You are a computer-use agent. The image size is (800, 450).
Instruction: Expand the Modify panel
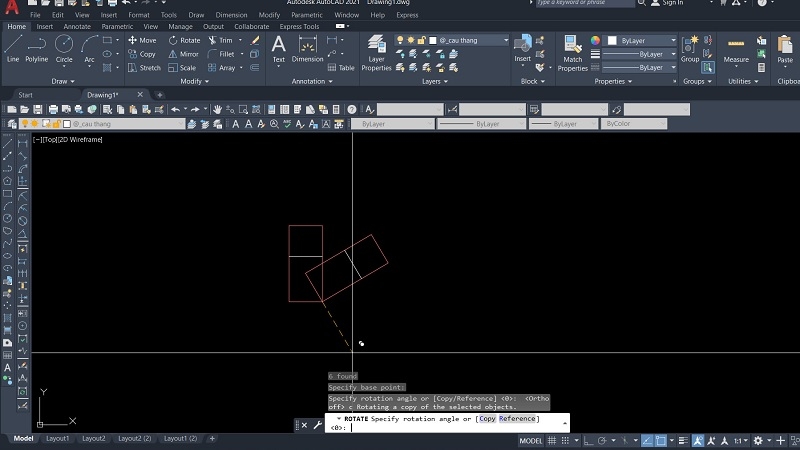coord(194,81)
